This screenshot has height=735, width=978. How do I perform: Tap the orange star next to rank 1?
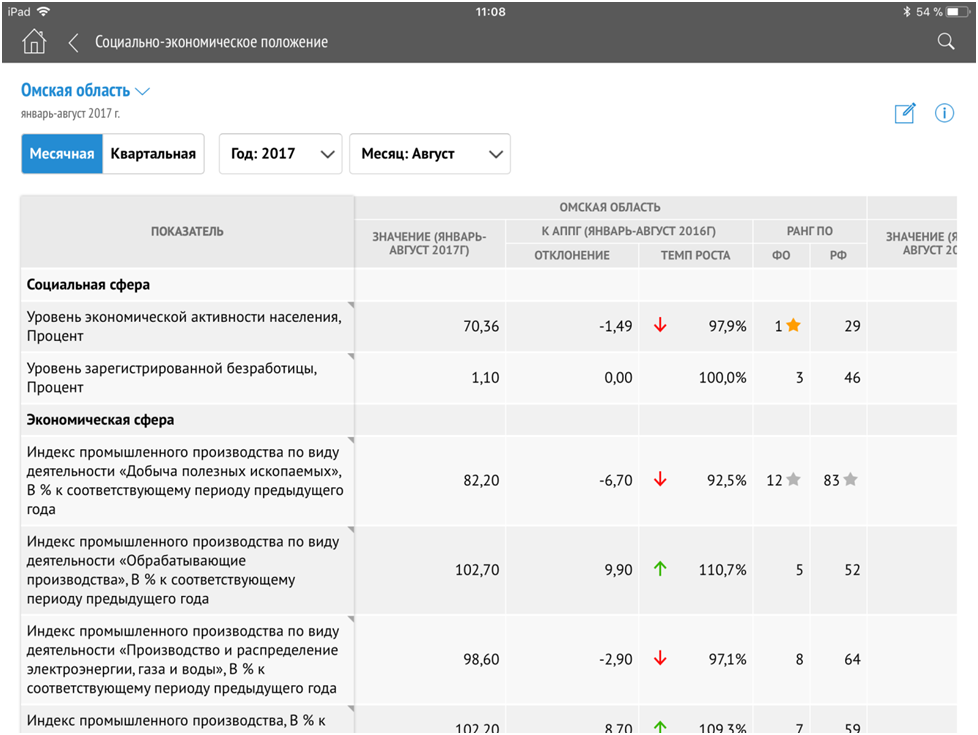(x=793, y=326)
